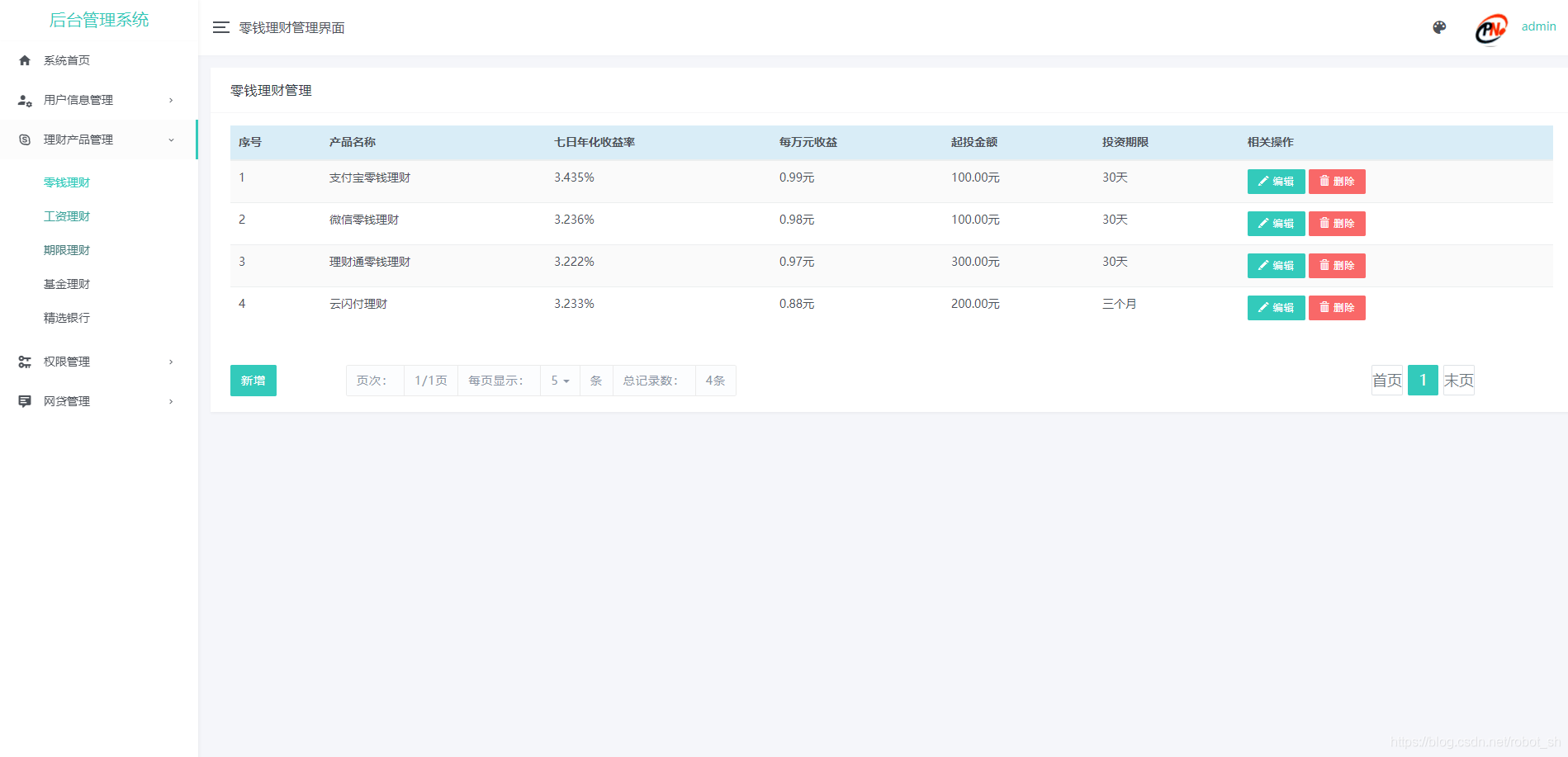Edit the 微信零钱理财 row
The height and width of the screenshot is (757, 1568).
point(1276,224)
